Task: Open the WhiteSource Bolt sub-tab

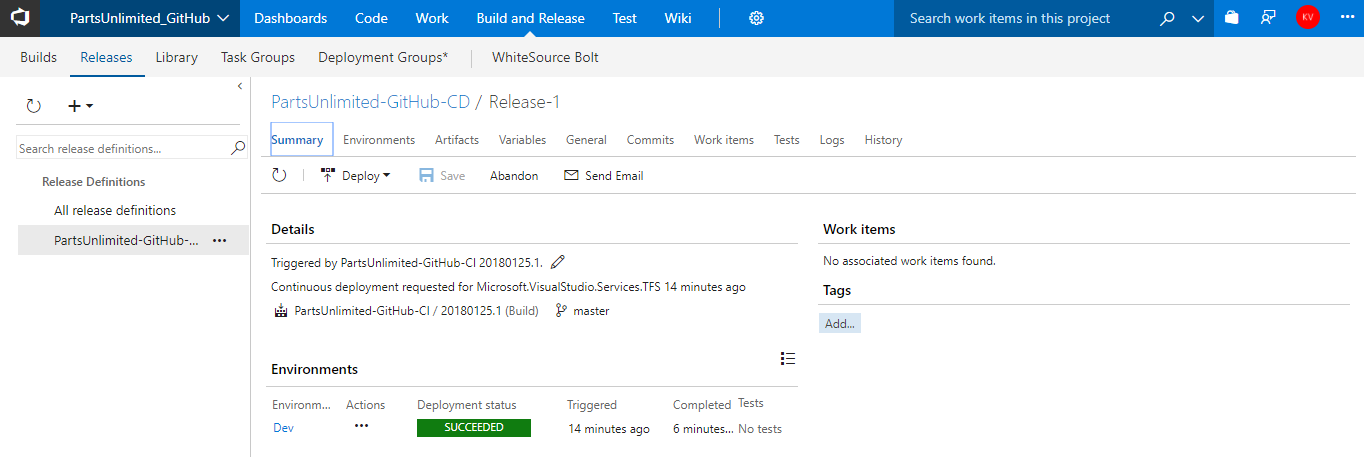Action: pos(545,57)
